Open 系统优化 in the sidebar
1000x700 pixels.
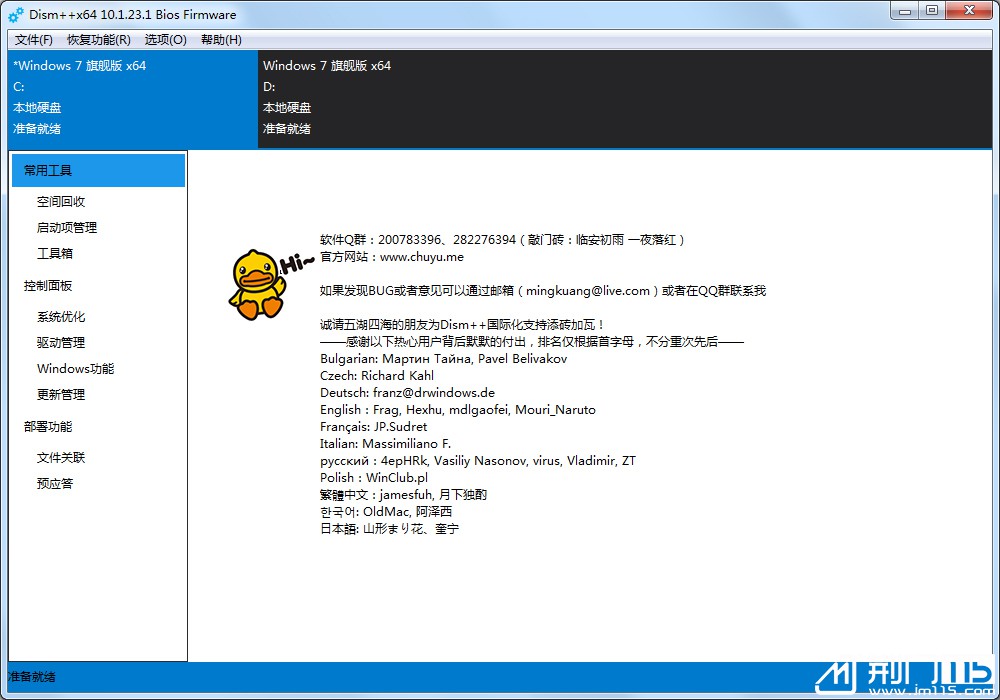pyautogui.click(x=61, y=317)
